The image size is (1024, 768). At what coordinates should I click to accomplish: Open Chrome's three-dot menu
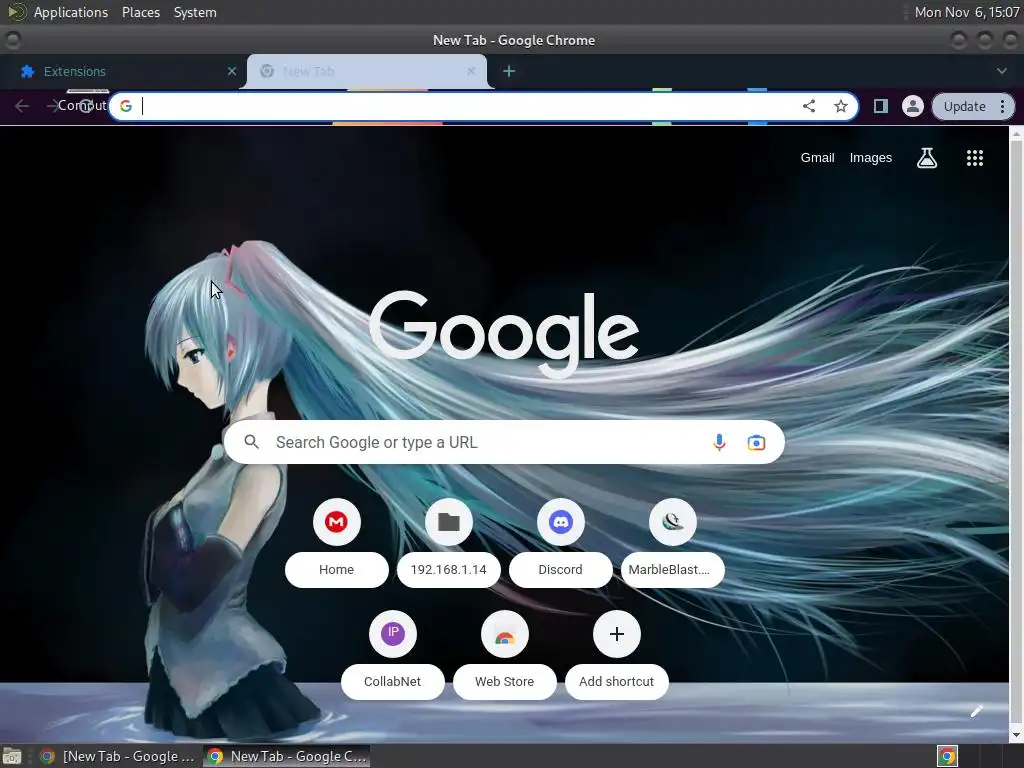pos(1002,106)
